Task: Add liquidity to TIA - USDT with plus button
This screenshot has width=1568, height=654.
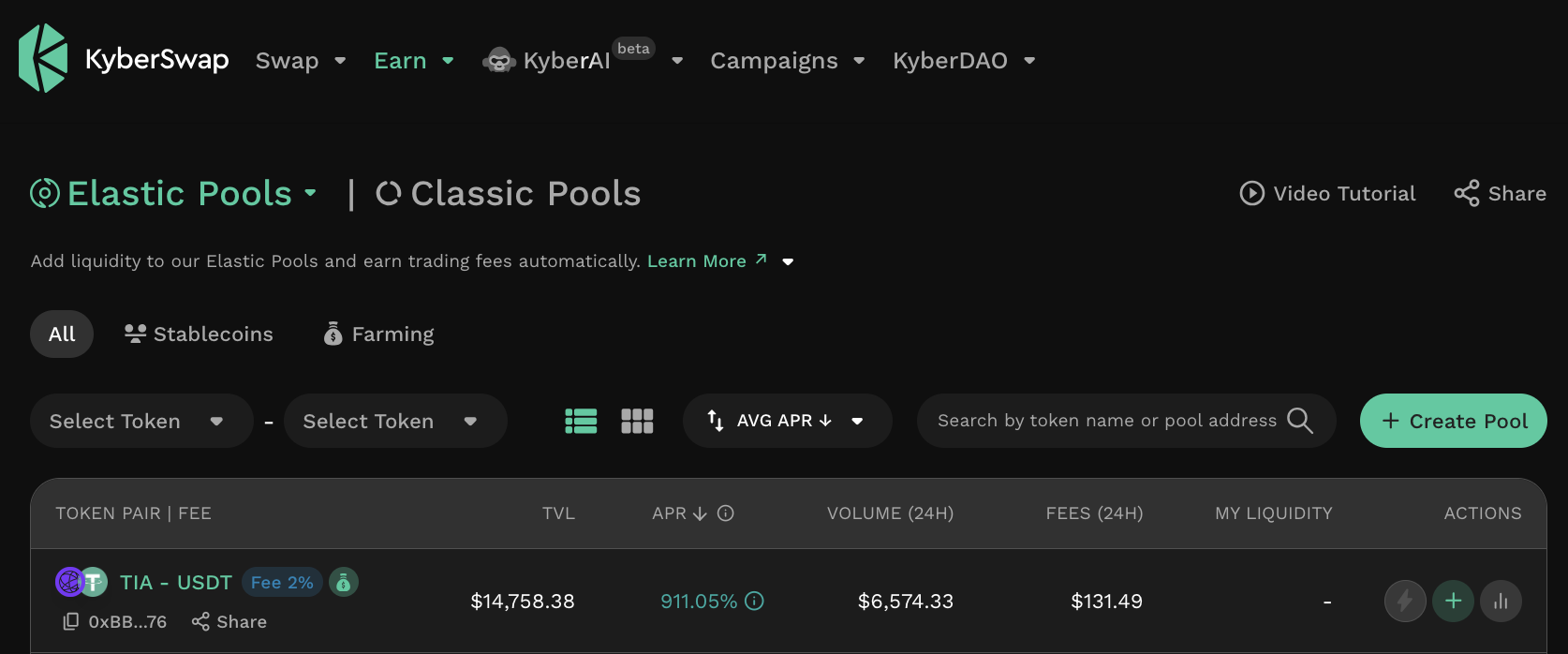Action: [x=1454, y=602]
